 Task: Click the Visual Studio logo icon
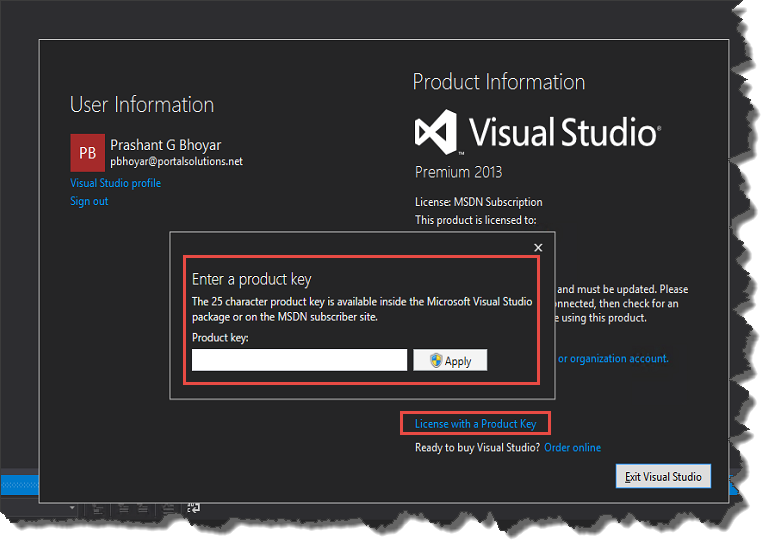tap(436, 132)
